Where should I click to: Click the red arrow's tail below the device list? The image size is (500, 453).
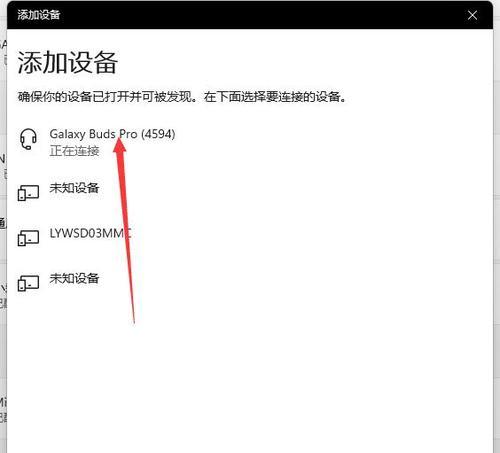pyautogui.click(x=133, y=317)
